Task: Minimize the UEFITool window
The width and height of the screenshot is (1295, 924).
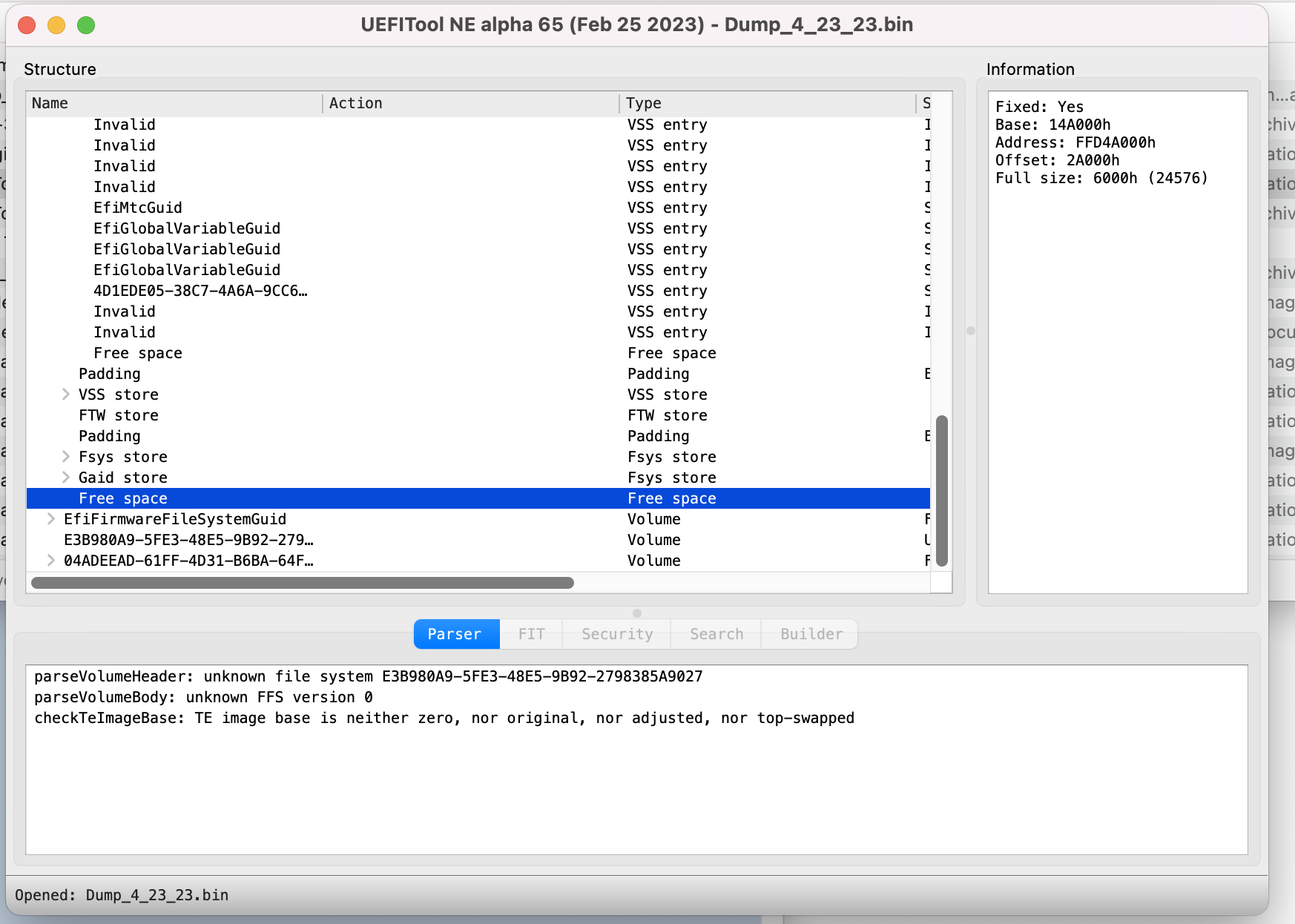Action: [x=56, y=25]
